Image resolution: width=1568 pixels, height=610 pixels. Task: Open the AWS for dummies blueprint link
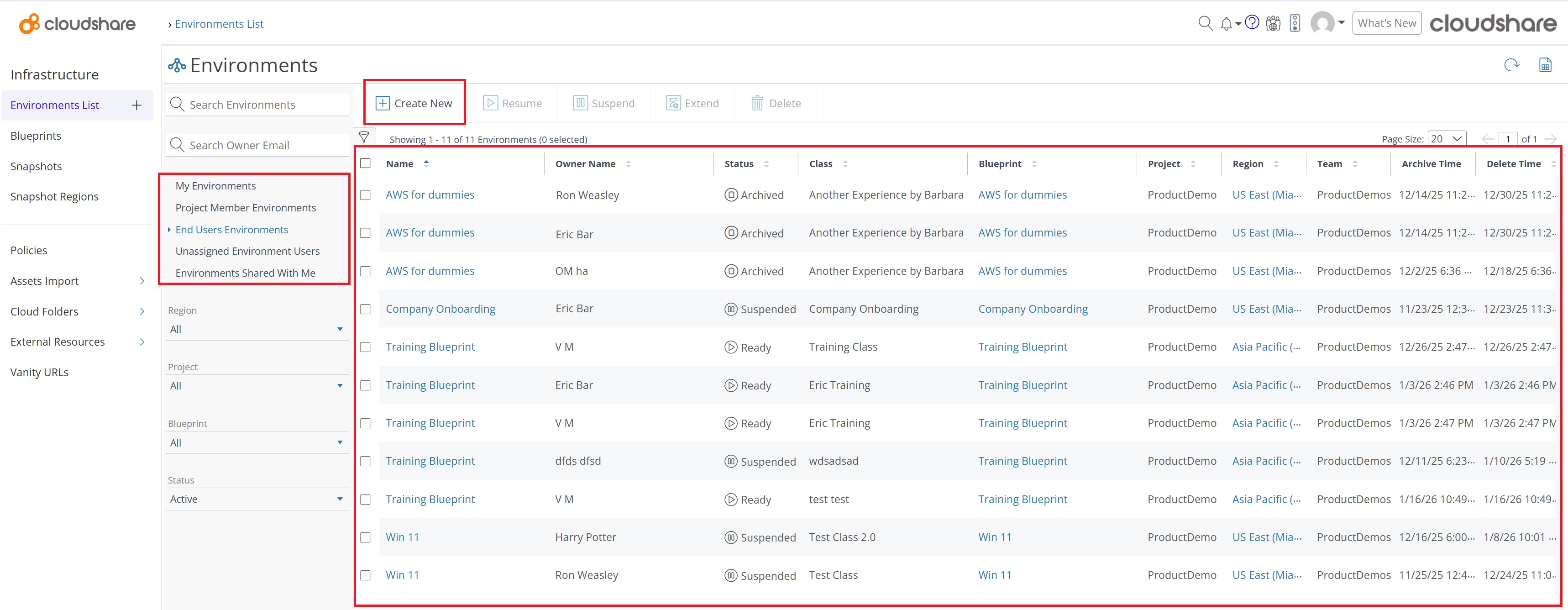pos(1023,194)
